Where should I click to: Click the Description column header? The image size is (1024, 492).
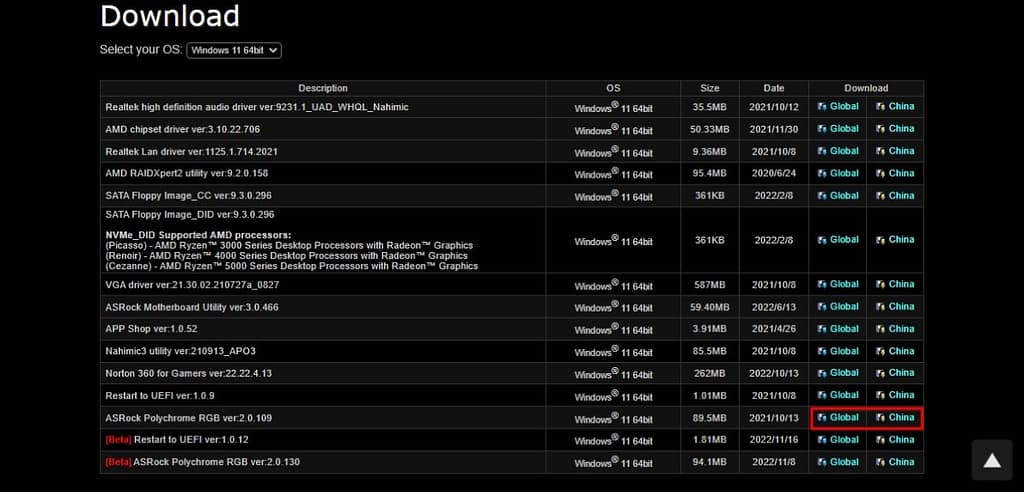323,88
